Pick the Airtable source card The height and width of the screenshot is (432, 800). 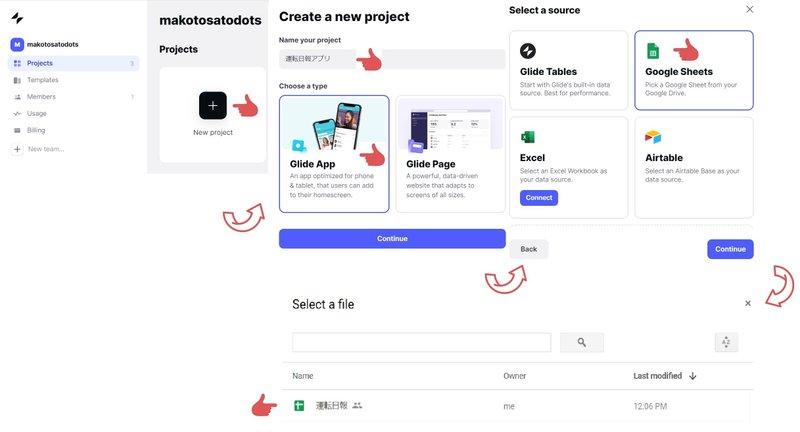[x=693, y=168]
